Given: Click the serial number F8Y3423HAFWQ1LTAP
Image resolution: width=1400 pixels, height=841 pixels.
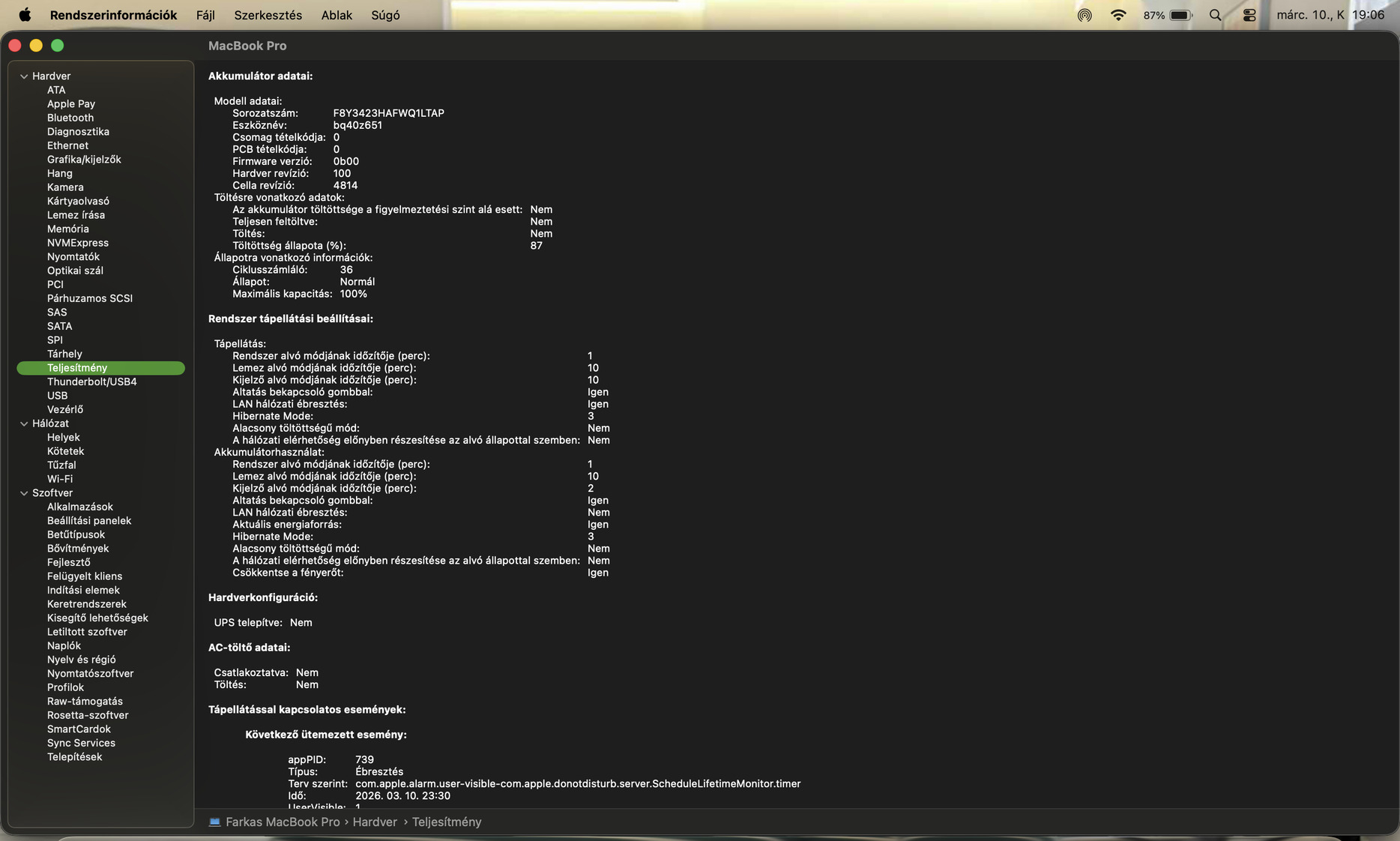Looking at the screenshot, I should (389, 113).
